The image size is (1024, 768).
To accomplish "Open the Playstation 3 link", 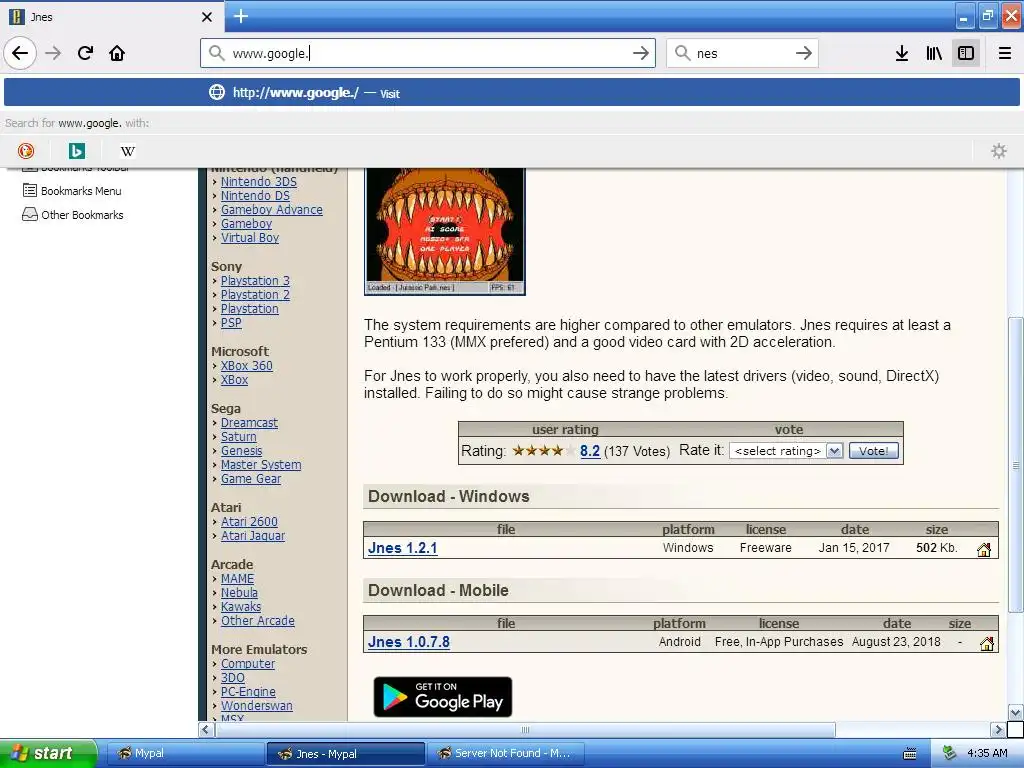I will click(255, 280).
